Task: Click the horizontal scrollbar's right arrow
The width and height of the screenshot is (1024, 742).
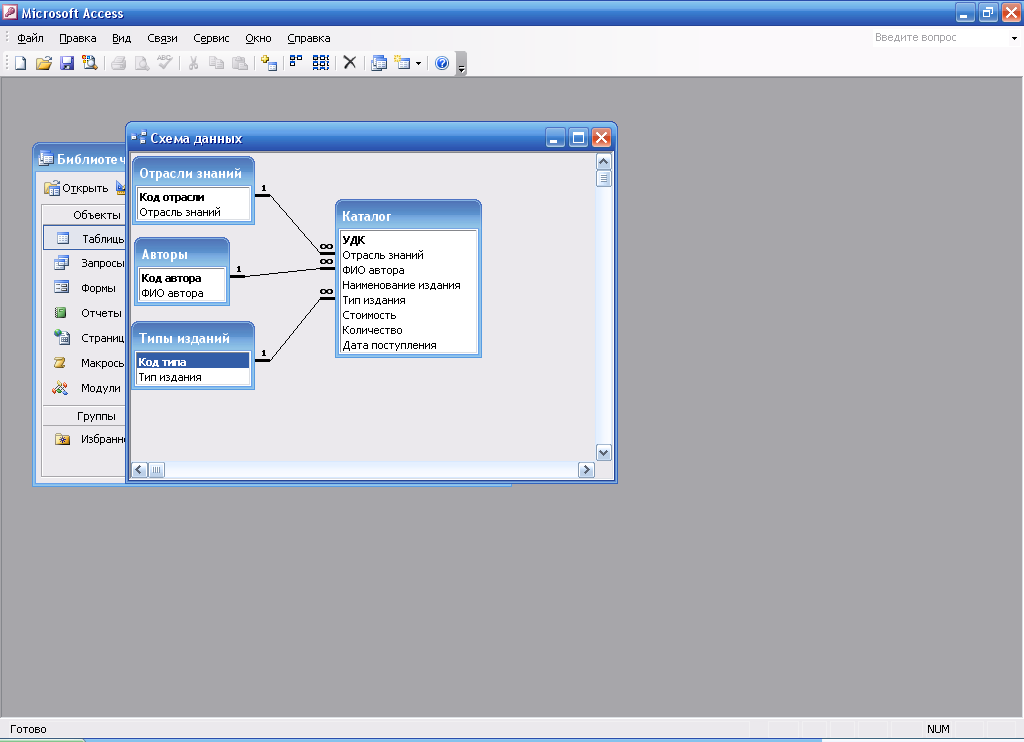Action: pyautogui.click(x=586, y=469)
